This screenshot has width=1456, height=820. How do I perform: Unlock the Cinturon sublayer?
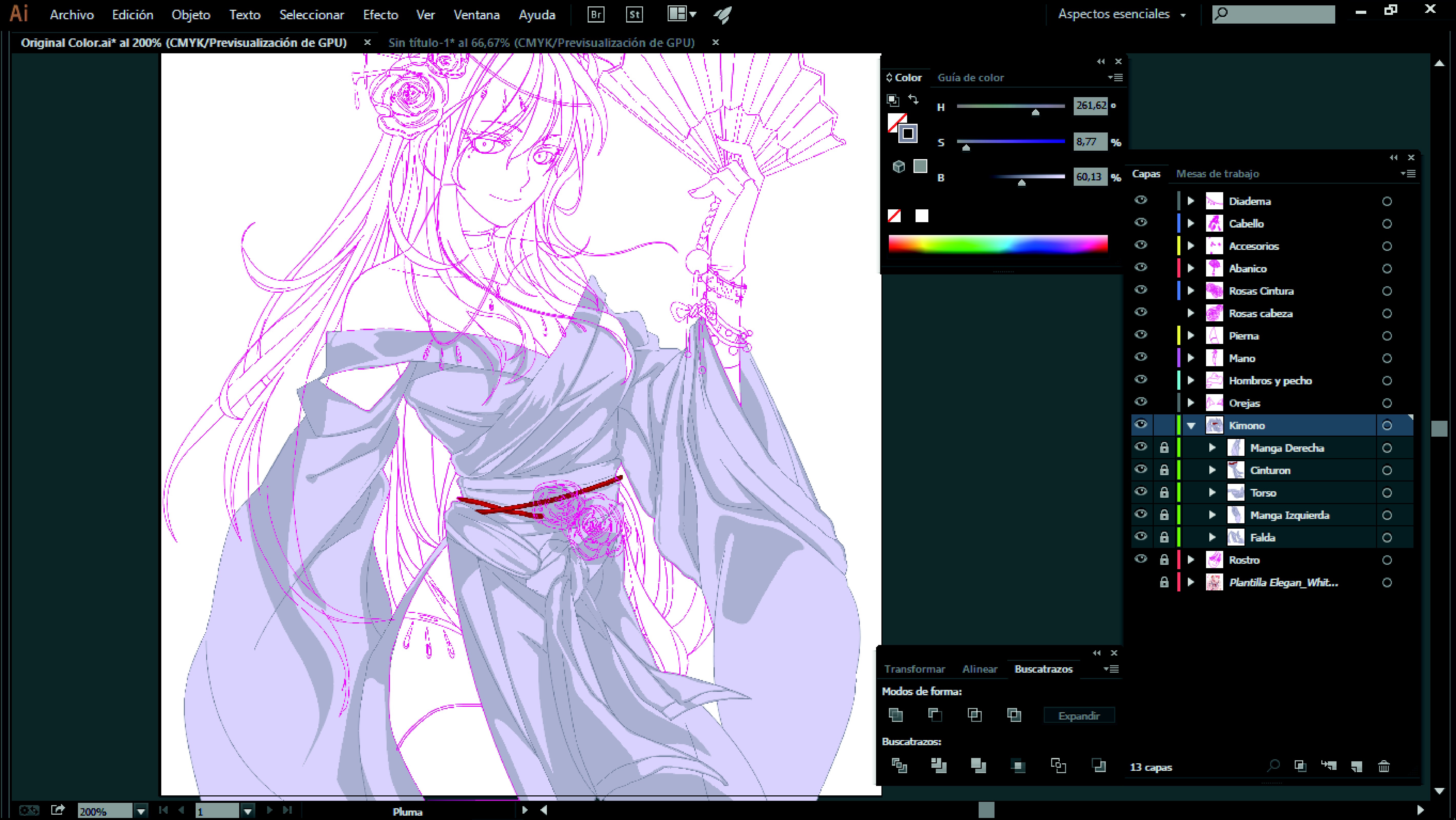(1164, 470)
